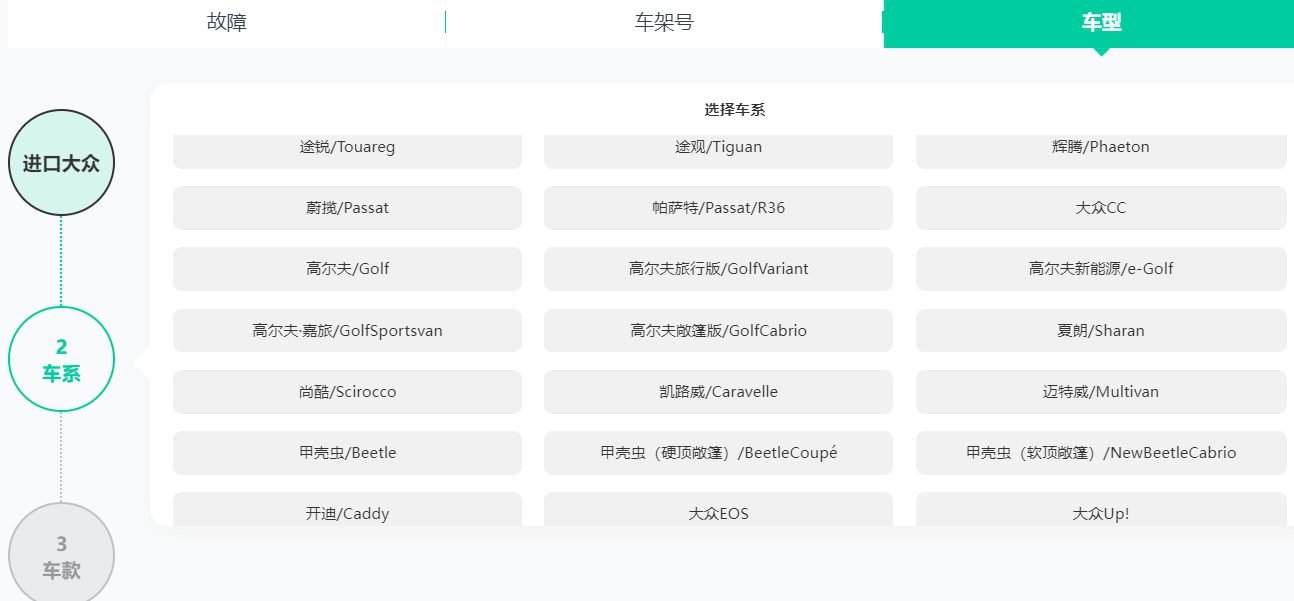Screen dimensions: 1294x601
Task: Choose 辉腾/Phaeton series
Action: click(x=1100, y=146)
